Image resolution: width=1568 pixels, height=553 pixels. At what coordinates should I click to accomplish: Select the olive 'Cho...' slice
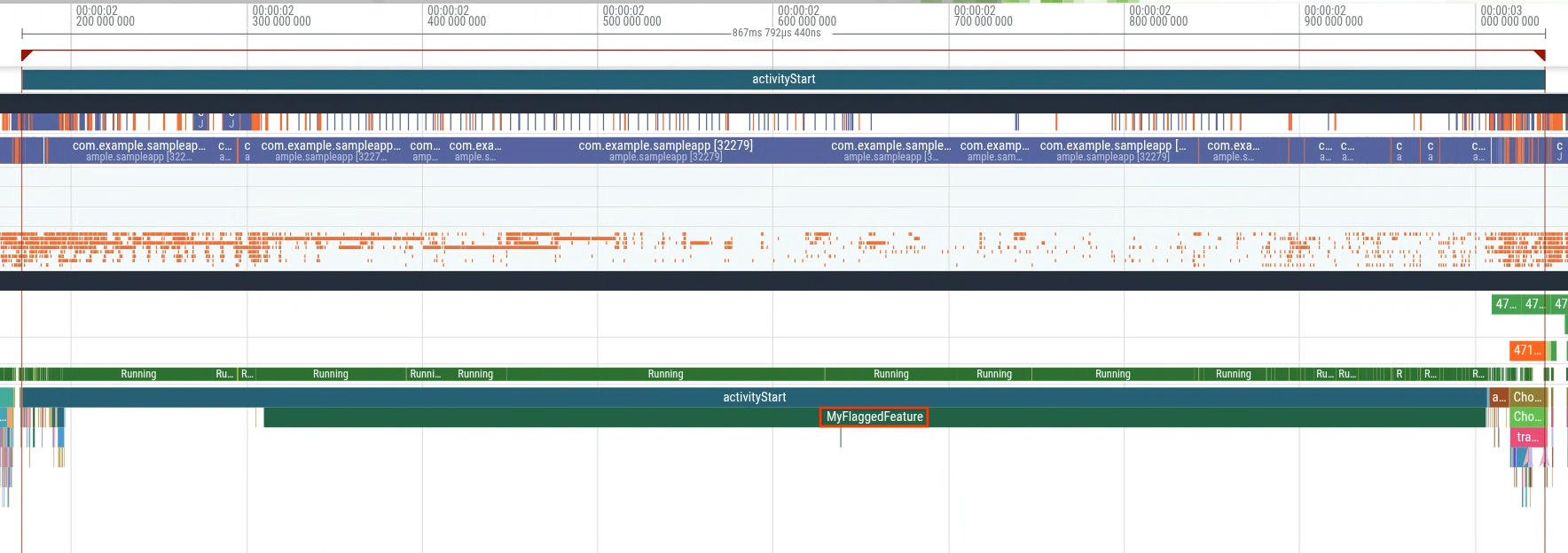[1527, 397]
